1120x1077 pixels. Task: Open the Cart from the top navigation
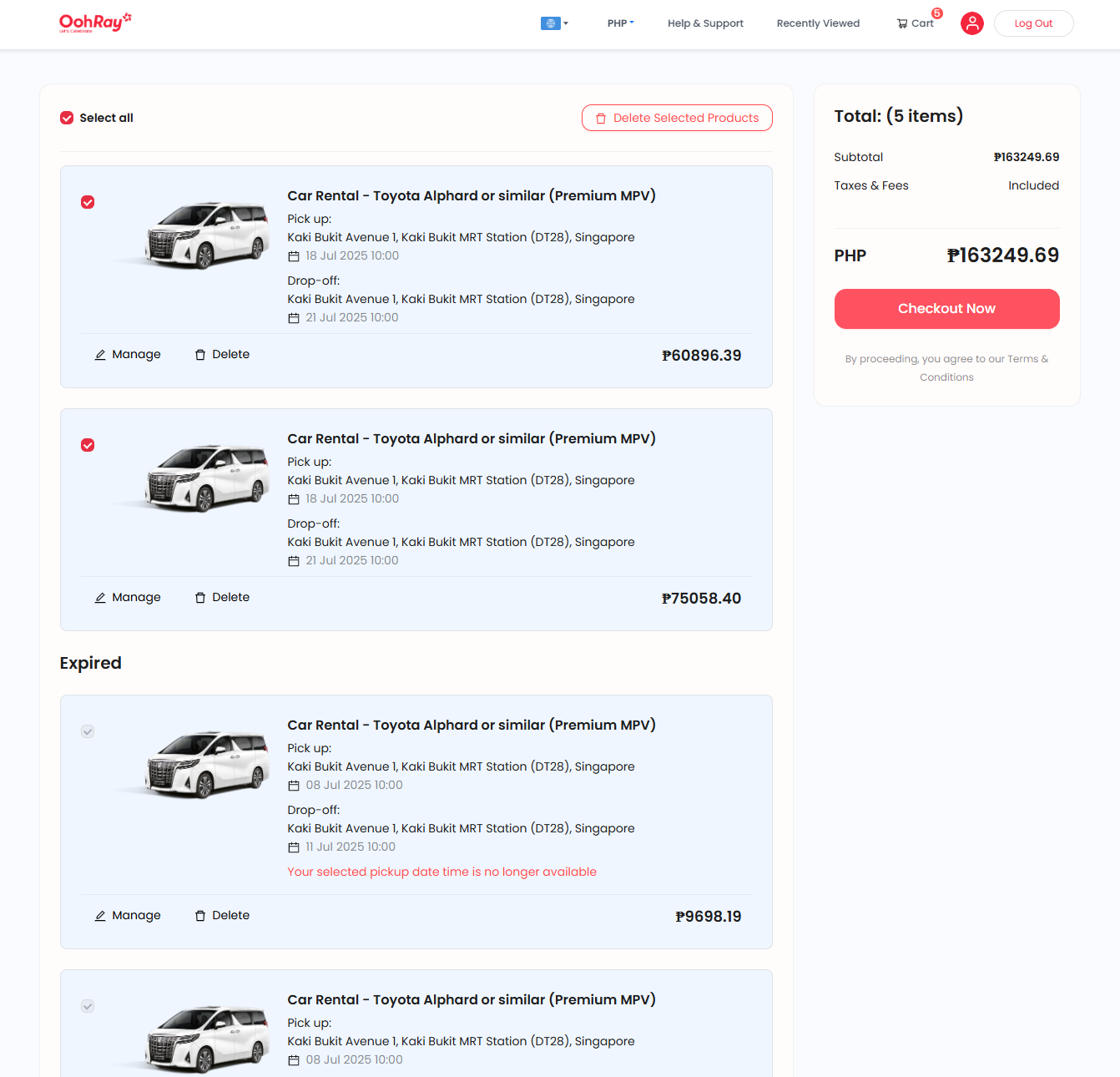tap(916, 23)
